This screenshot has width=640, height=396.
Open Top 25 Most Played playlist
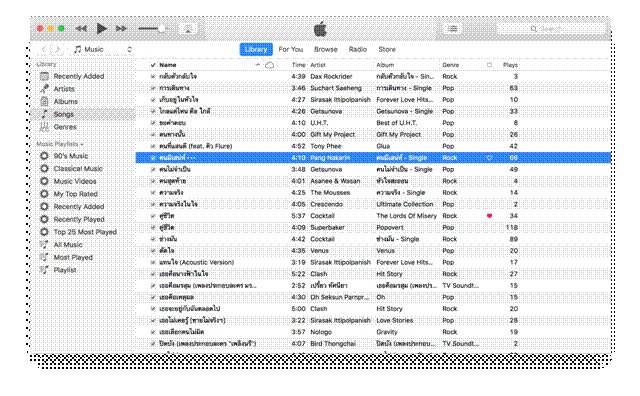click(x=85, y=232)
